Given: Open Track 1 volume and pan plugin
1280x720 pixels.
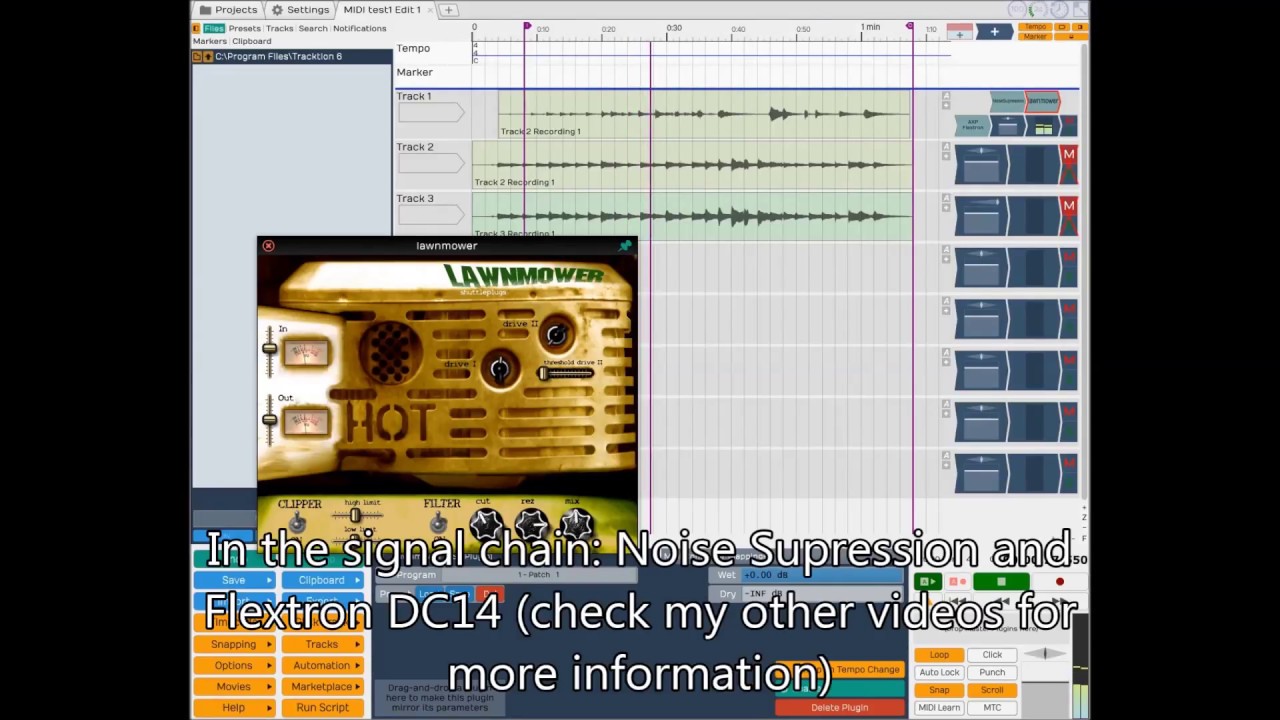Looking at the screenshot, I should point(1009,127).
